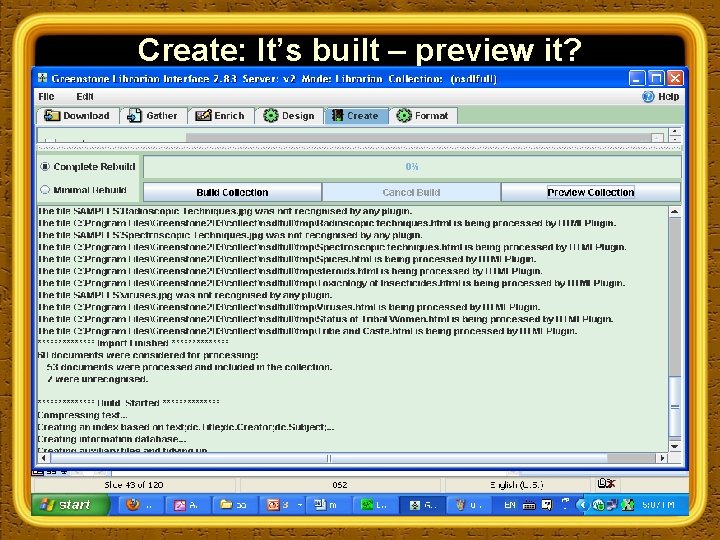This screenshot has height=540, width=720.
Task: Switch to the Gather tab
Action: pos(153,116)
